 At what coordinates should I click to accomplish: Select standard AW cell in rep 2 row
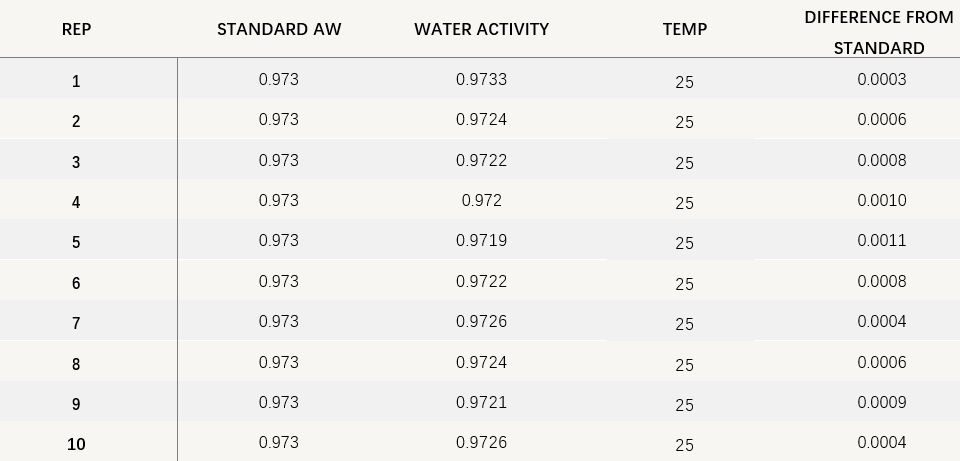[279, 119]
